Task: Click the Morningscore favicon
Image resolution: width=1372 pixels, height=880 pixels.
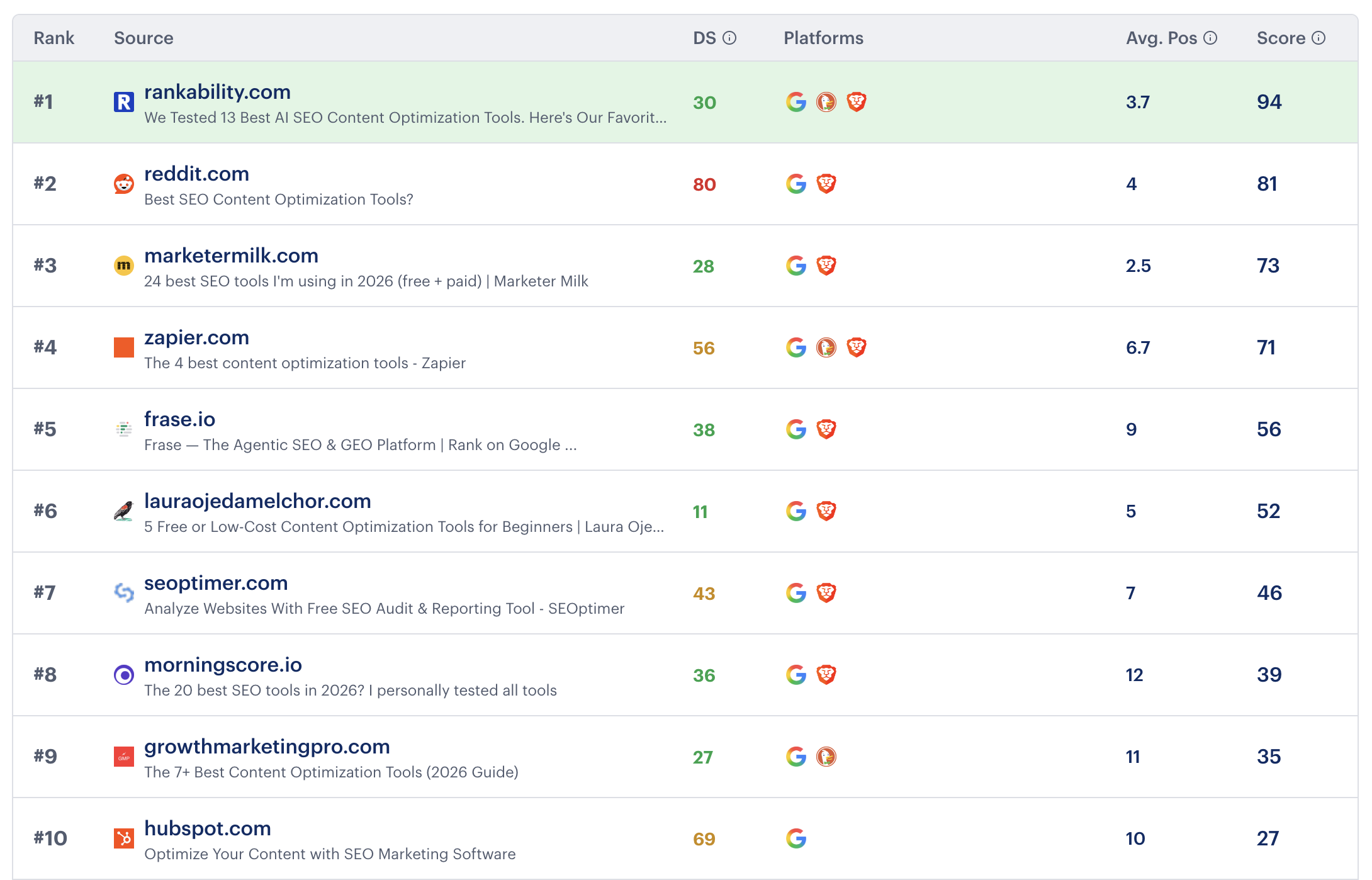Action: click(x=124, y=674)
